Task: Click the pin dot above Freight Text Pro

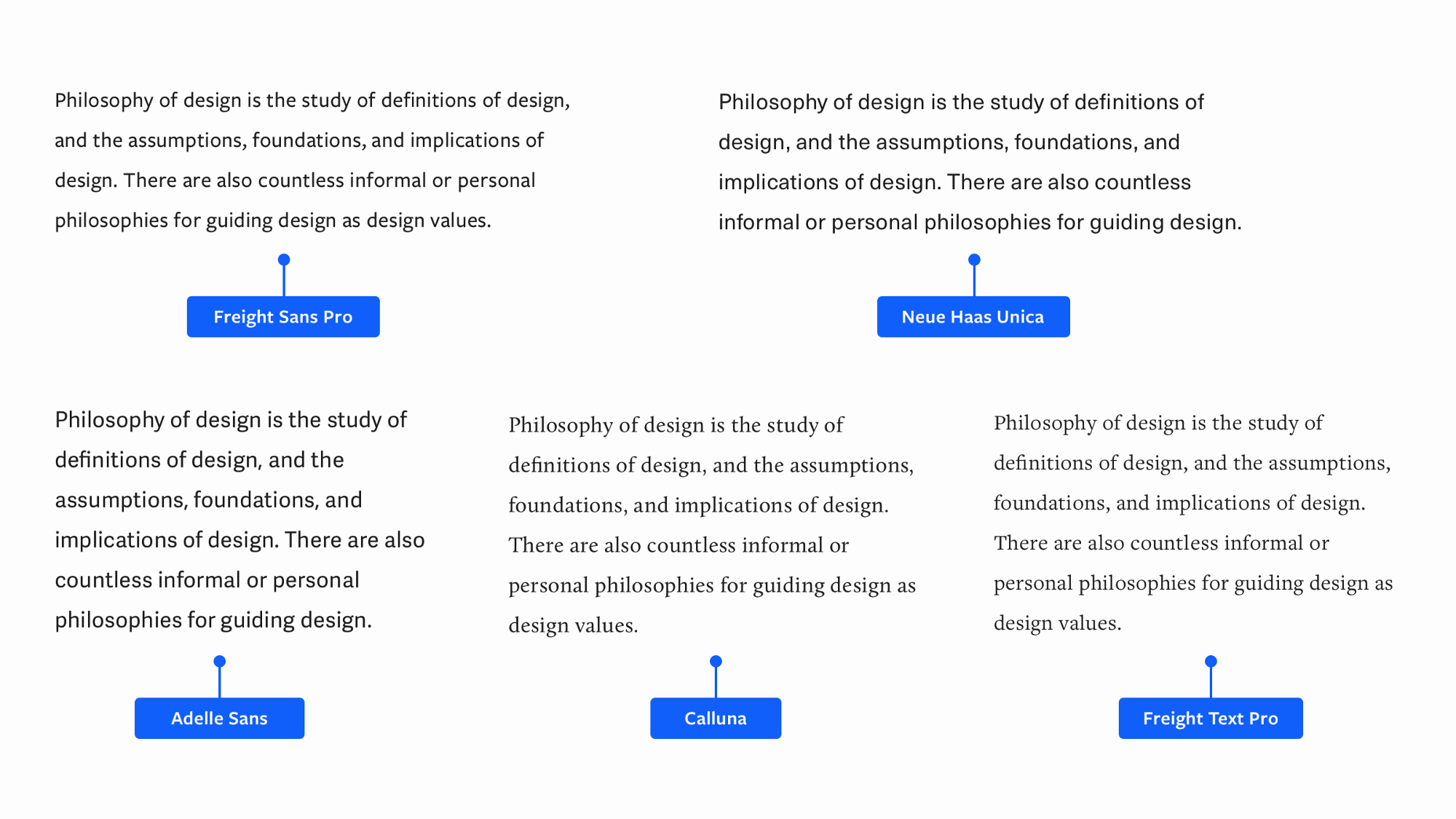Action: 1211,662
